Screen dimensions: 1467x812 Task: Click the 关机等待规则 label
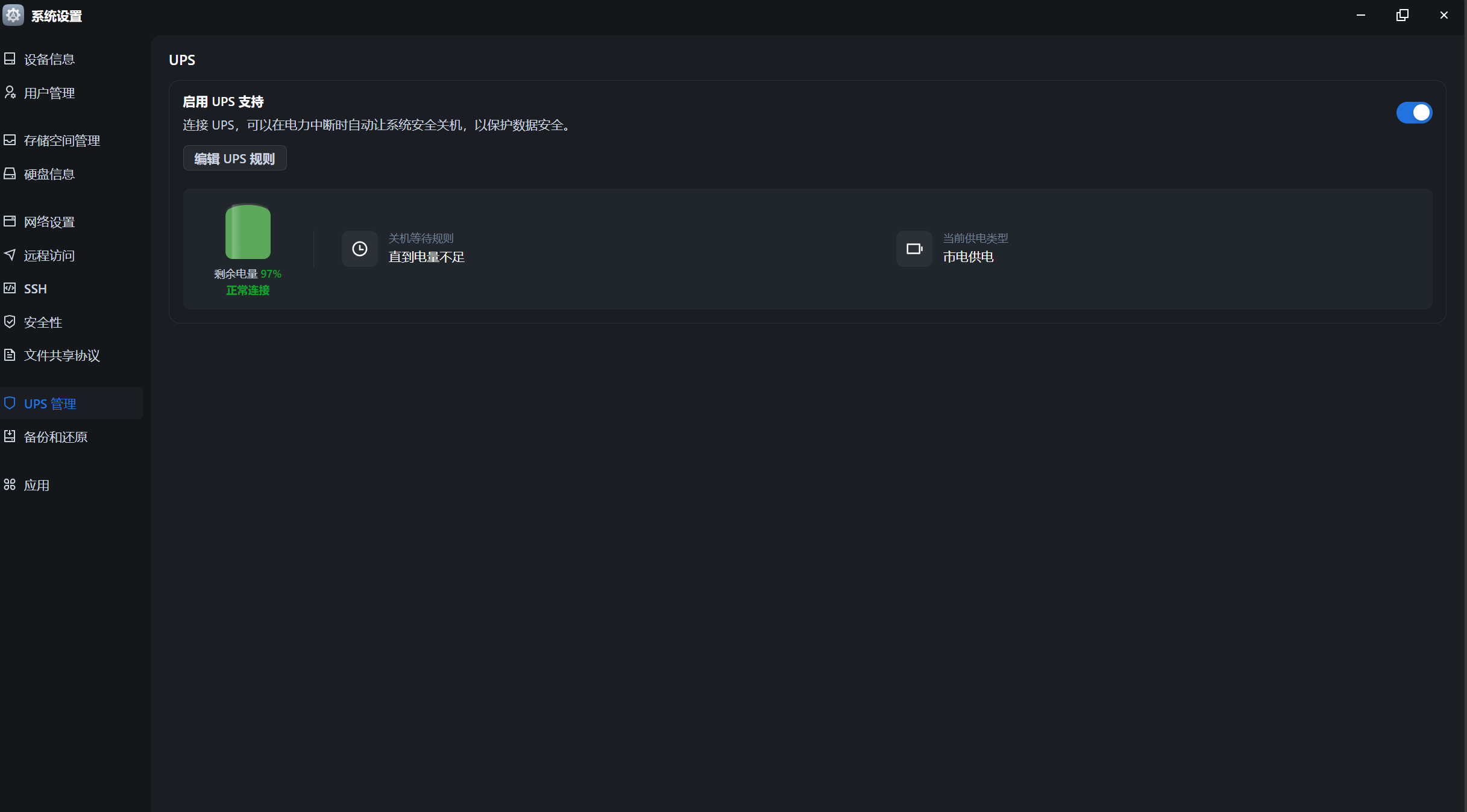tap(421, 239)
